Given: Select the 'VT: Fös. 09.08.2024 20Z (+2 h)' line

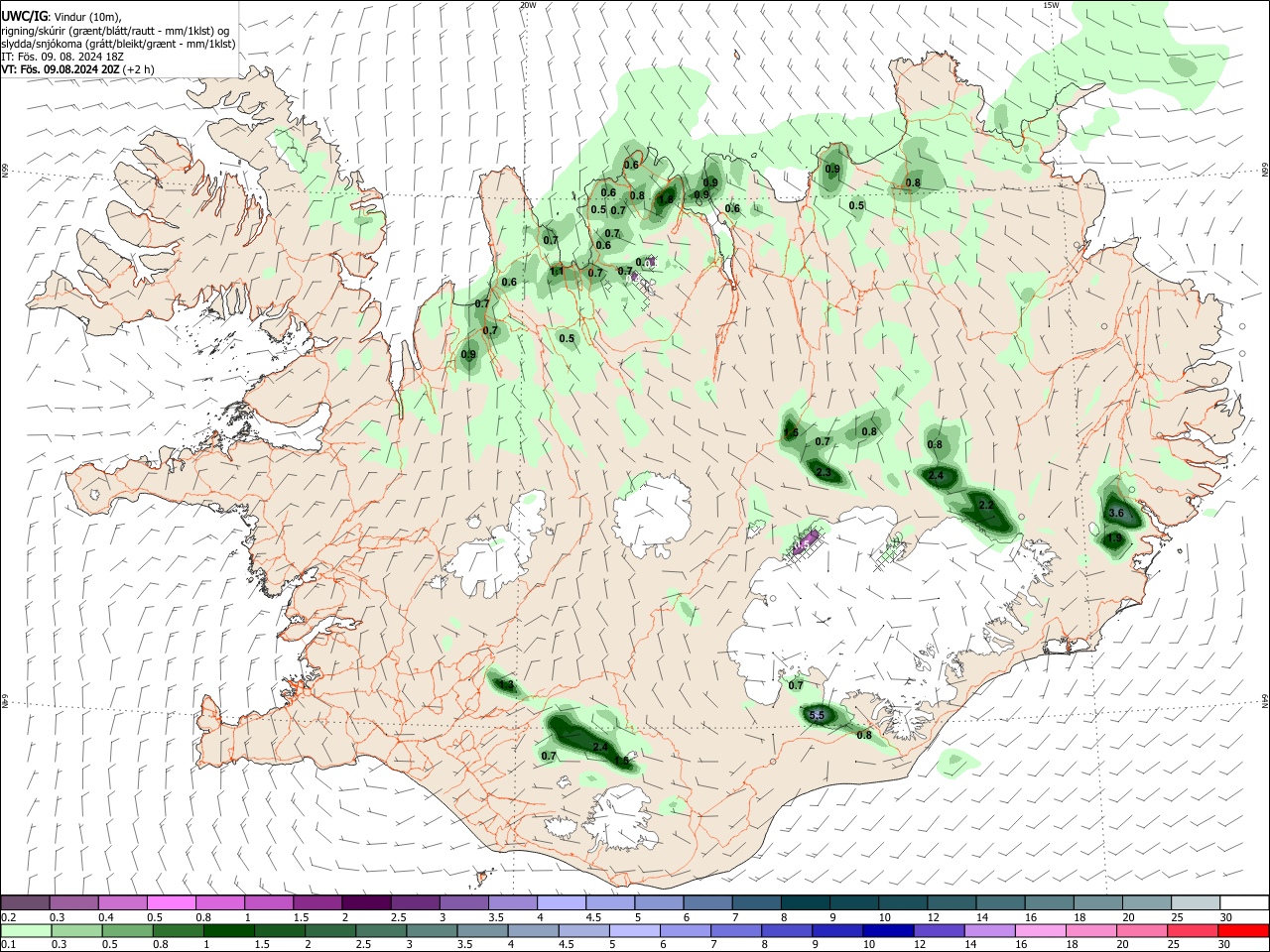Looking at the screenshot, I should (x=77, y=69).
